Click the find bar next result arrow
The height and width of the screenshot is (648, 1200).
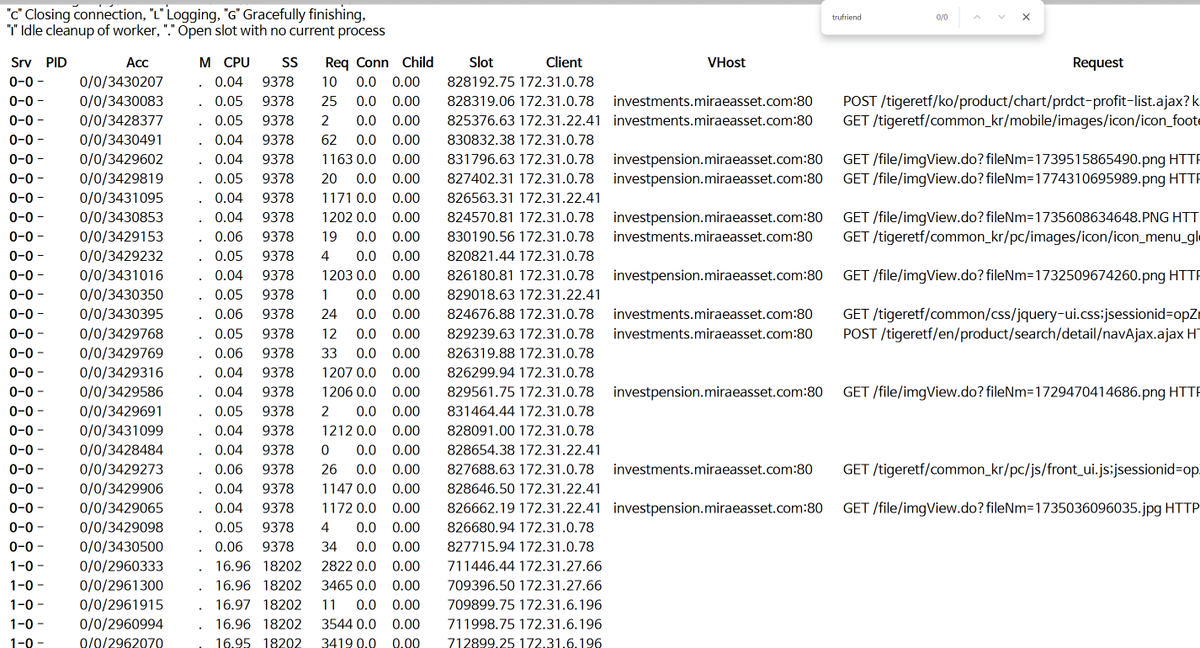coord(1003,17)
